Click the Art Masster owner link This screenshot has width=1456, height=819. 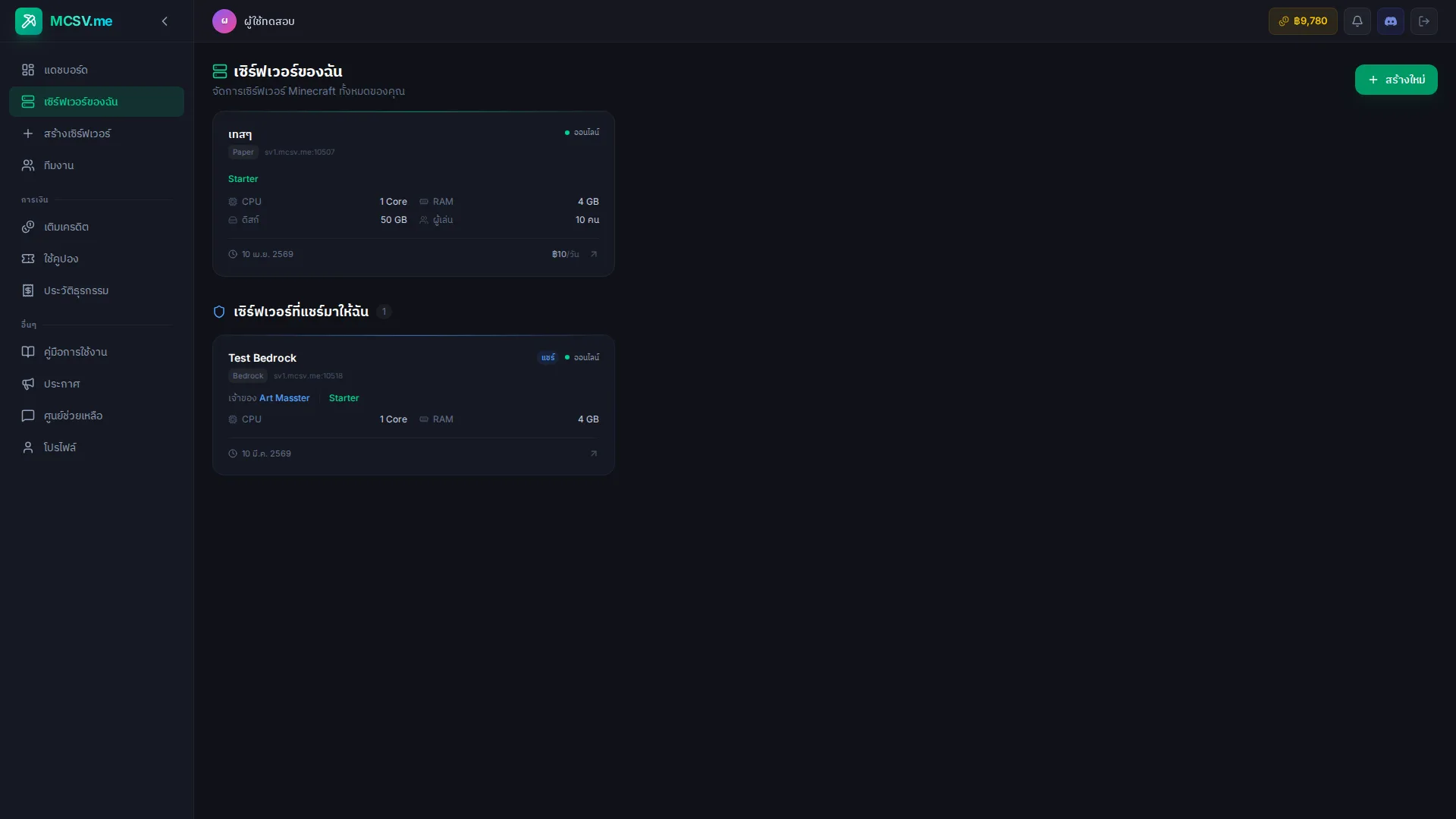tap(284, 398)
